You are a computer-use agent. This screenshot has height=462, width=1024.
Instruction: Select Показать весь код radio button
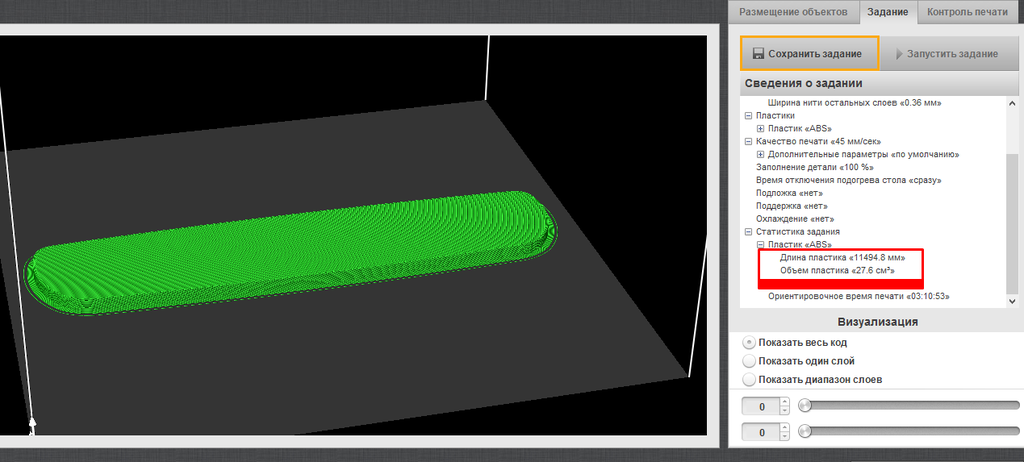[x=750, y=342]
